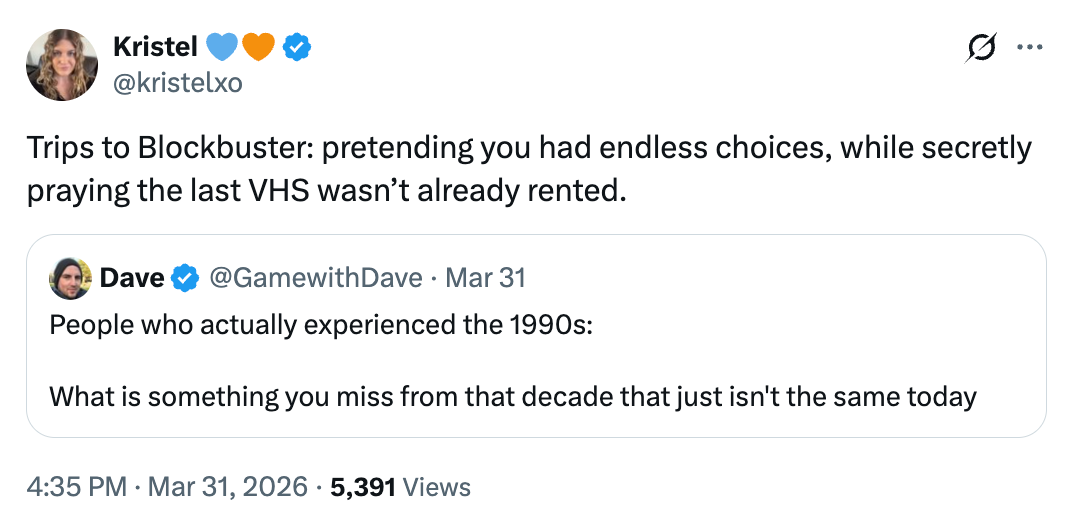This screenshot has height=532, width=1070.
Task: Open the @kristelxo handle link
Action: coord(178,82)
